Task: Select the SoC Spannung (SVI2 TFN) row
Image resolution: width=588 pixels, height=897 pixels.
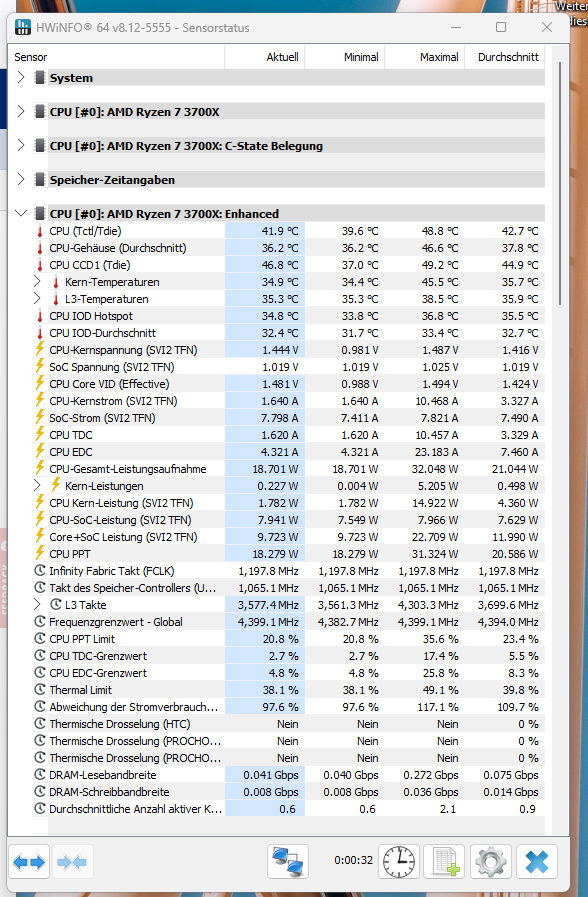Action: coord(288,367)
